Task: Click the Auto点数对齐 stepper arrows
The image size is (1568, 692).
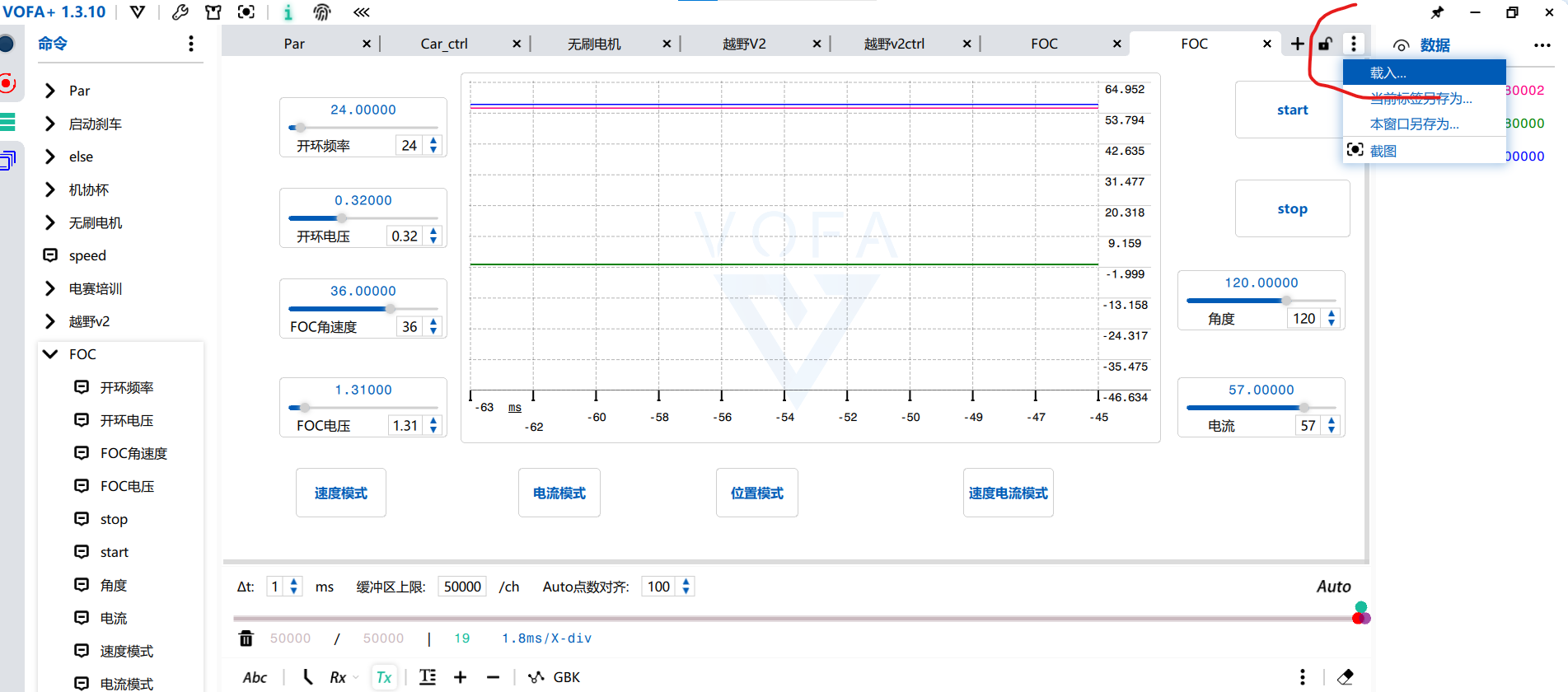Action: point(686,587)
